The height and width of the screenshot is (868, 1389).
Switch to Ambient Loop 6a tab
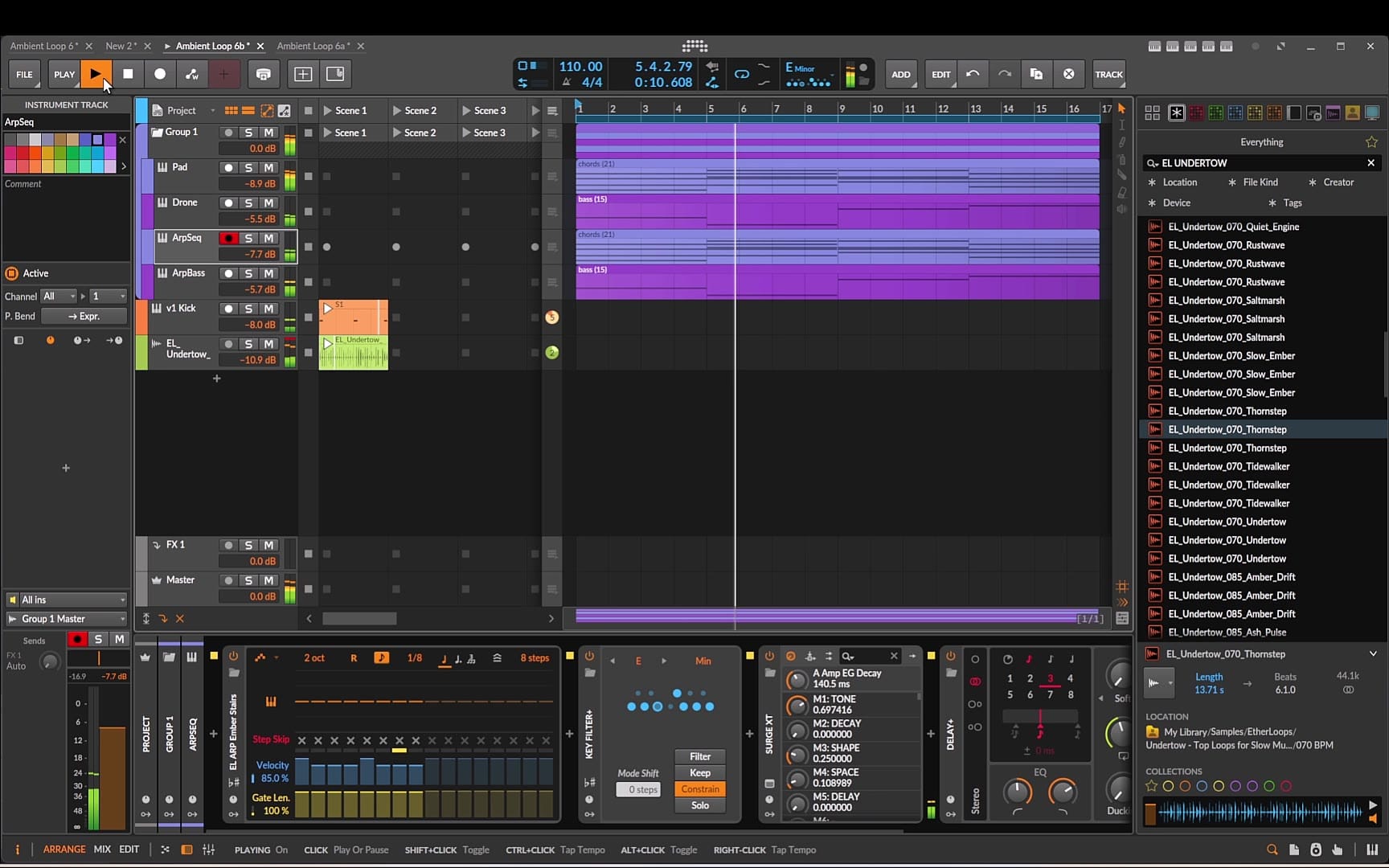coord(313,46)
